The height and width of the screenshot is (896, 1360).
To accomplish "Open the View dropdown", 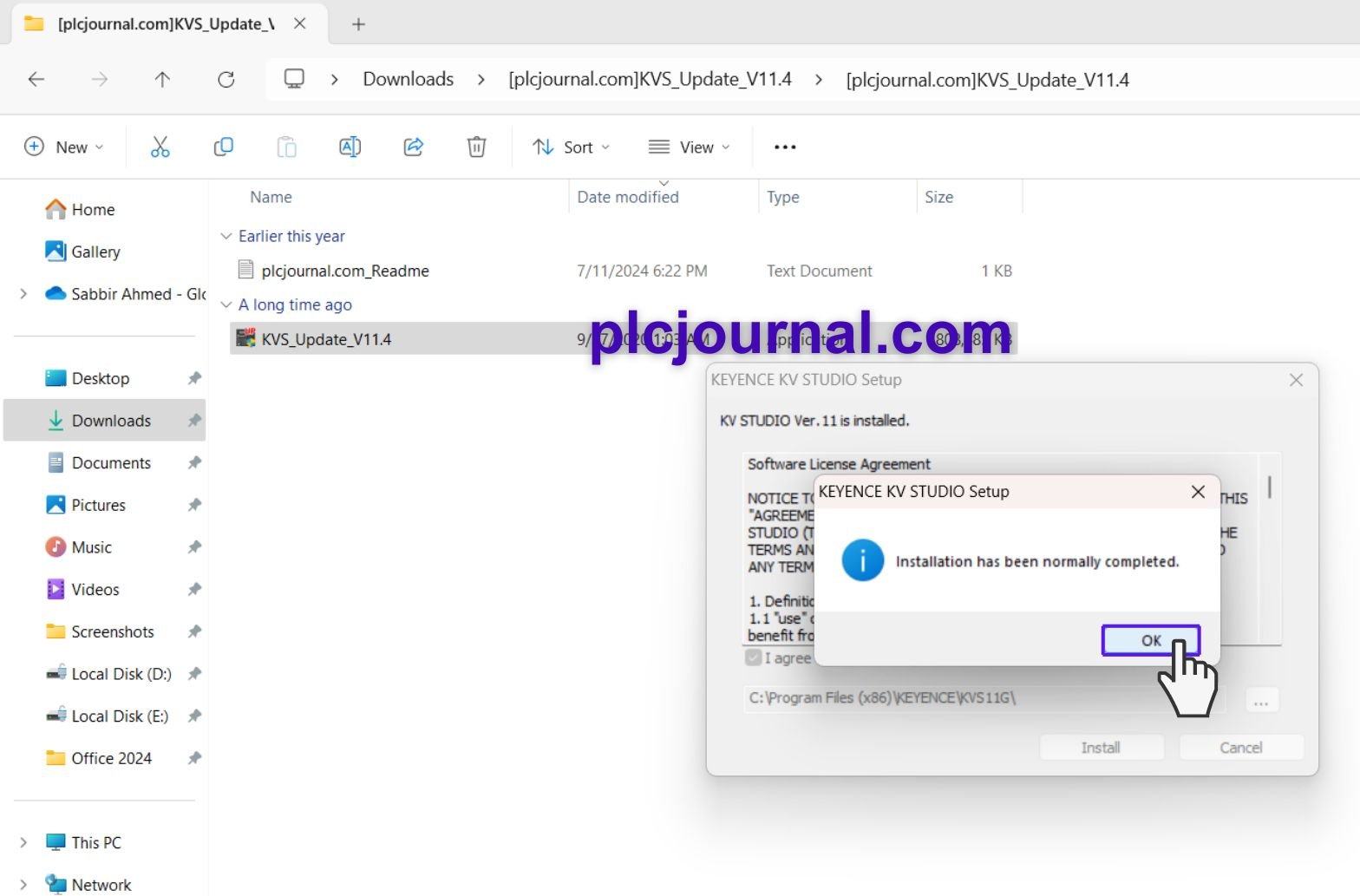I will pos(690,147).
